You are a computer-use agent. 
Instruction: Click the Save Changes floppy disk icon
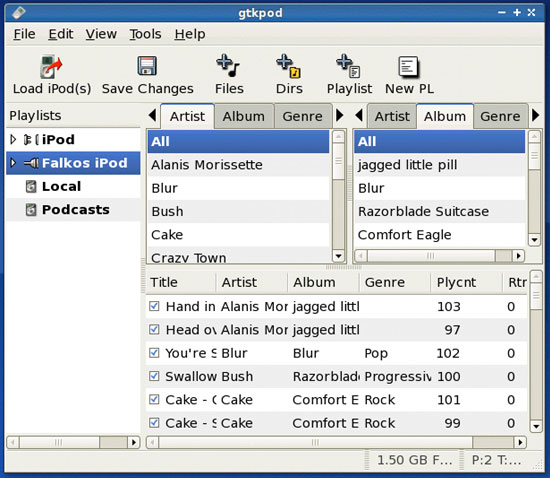(x=147, y=66)
